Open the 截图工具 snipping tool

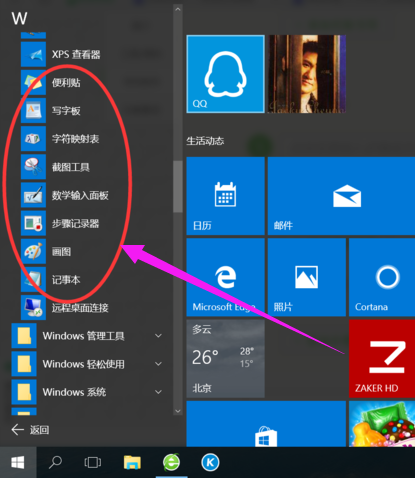(x=90, y=167)
